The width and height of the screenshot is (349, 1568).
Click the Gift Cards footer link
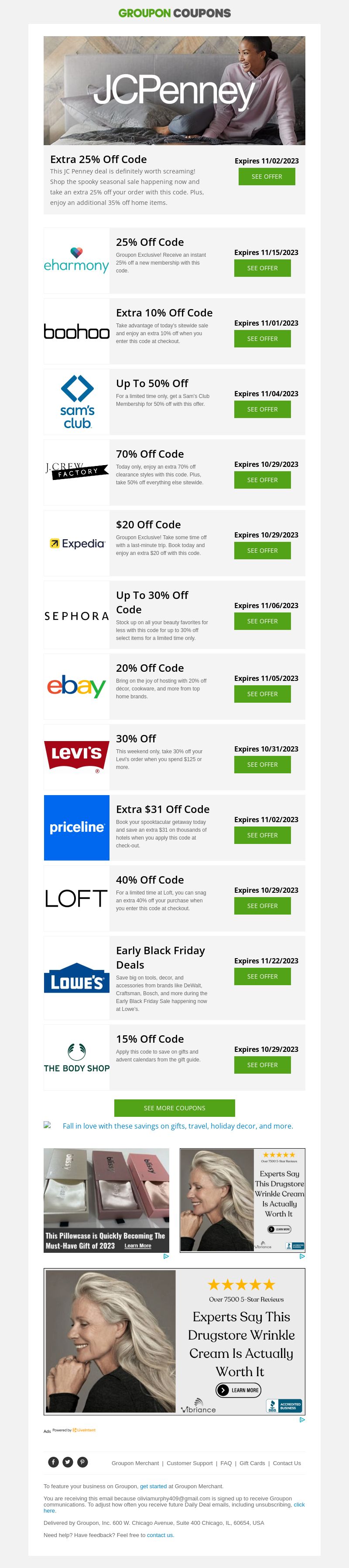(252, 1463)
